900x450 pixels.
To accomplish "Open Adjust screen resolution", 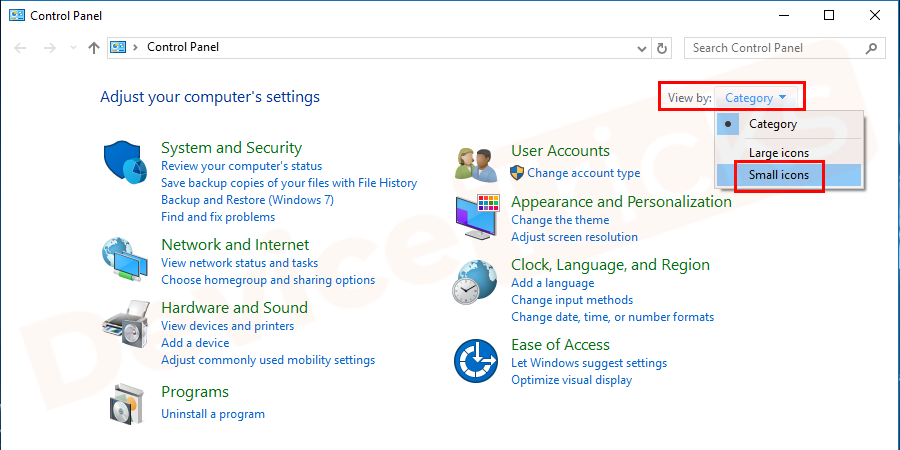I will (575, 237).
